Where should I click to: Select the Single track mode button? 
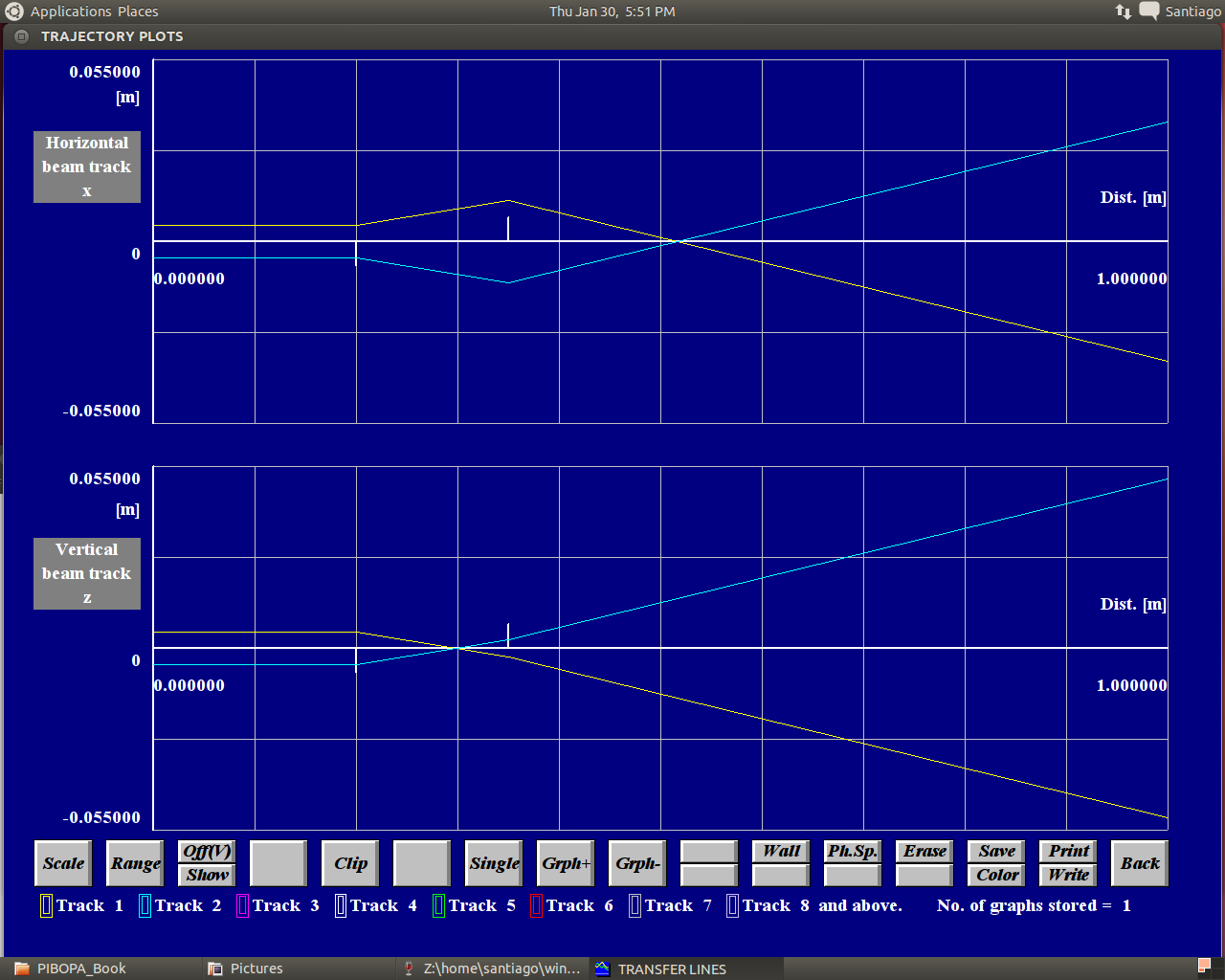coord(494,863)
